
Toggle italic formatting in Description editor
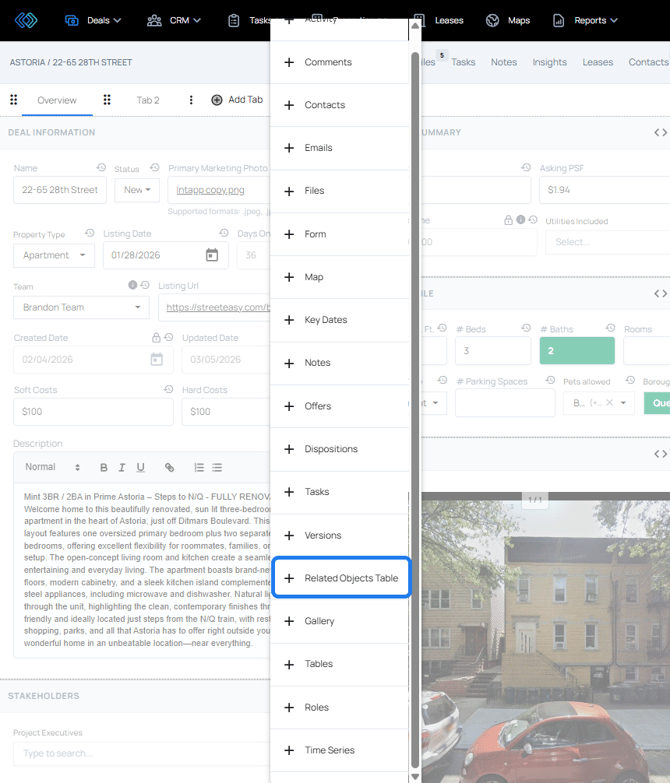(122, 467)
